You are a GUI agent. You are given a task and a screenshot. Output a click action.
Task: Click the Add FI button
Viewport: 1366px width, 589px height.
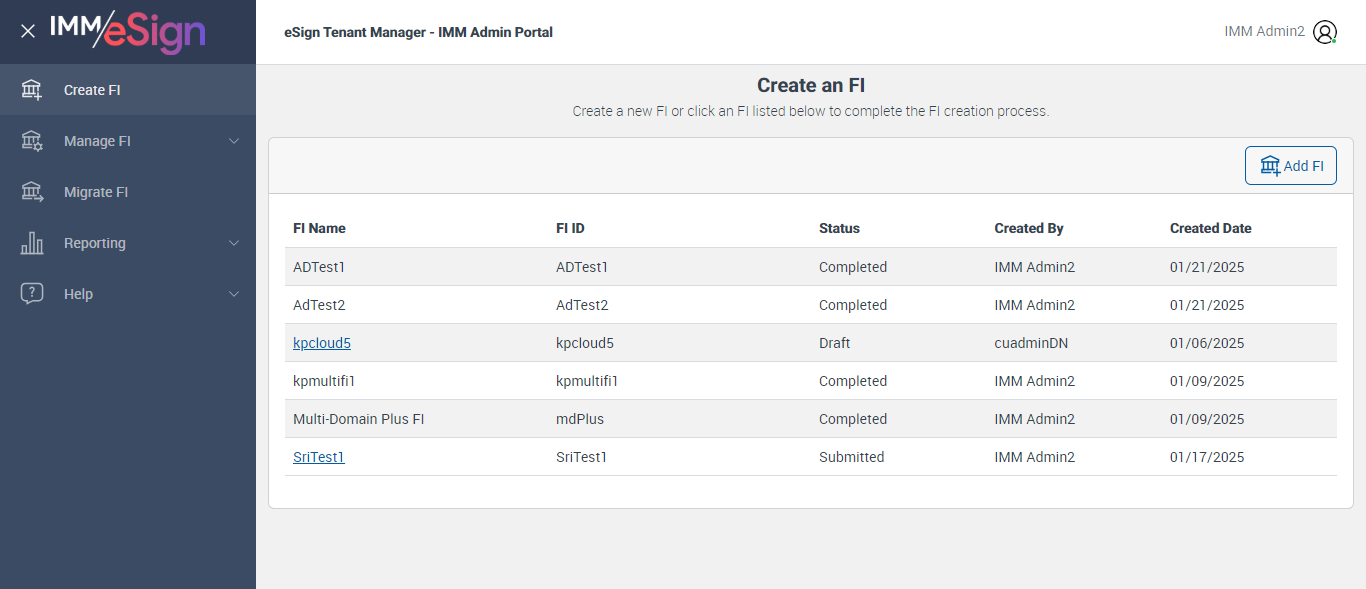1290,166
